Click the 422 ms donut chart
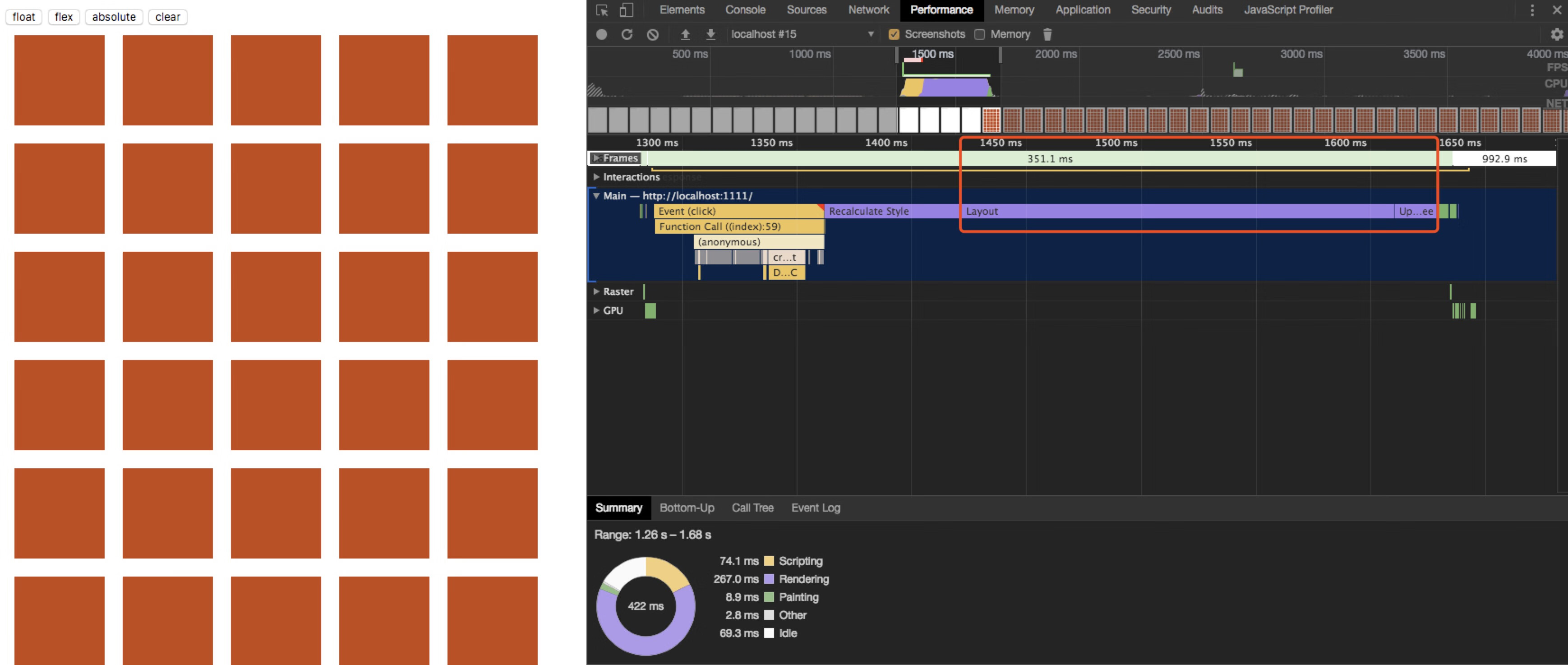This screenshot has width=1568, height=665. pos(646,606)
